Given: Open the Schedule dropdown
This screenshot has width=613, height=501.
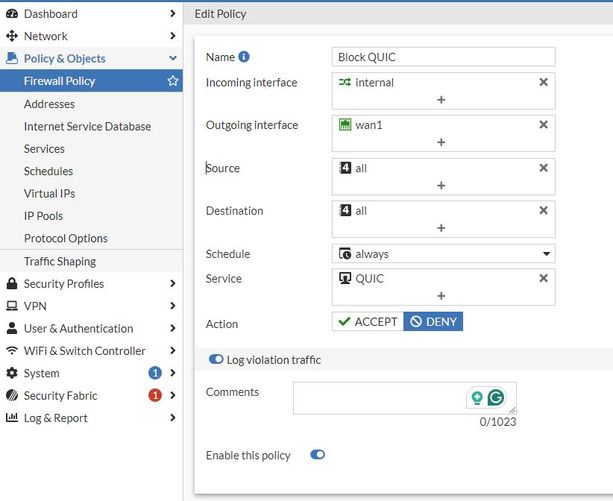Looking at the screenshot, I should pyautogui.click(x=443, y=254).
